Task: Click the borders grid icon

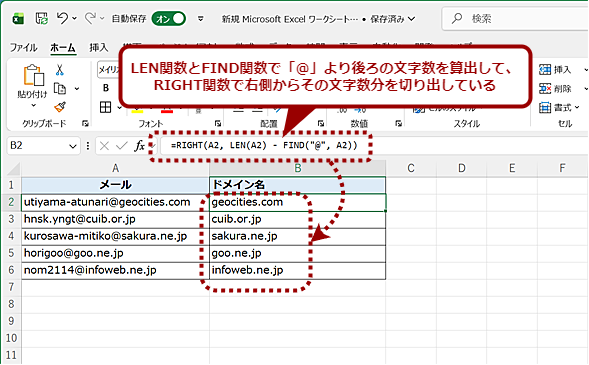Action: point(106,107)
